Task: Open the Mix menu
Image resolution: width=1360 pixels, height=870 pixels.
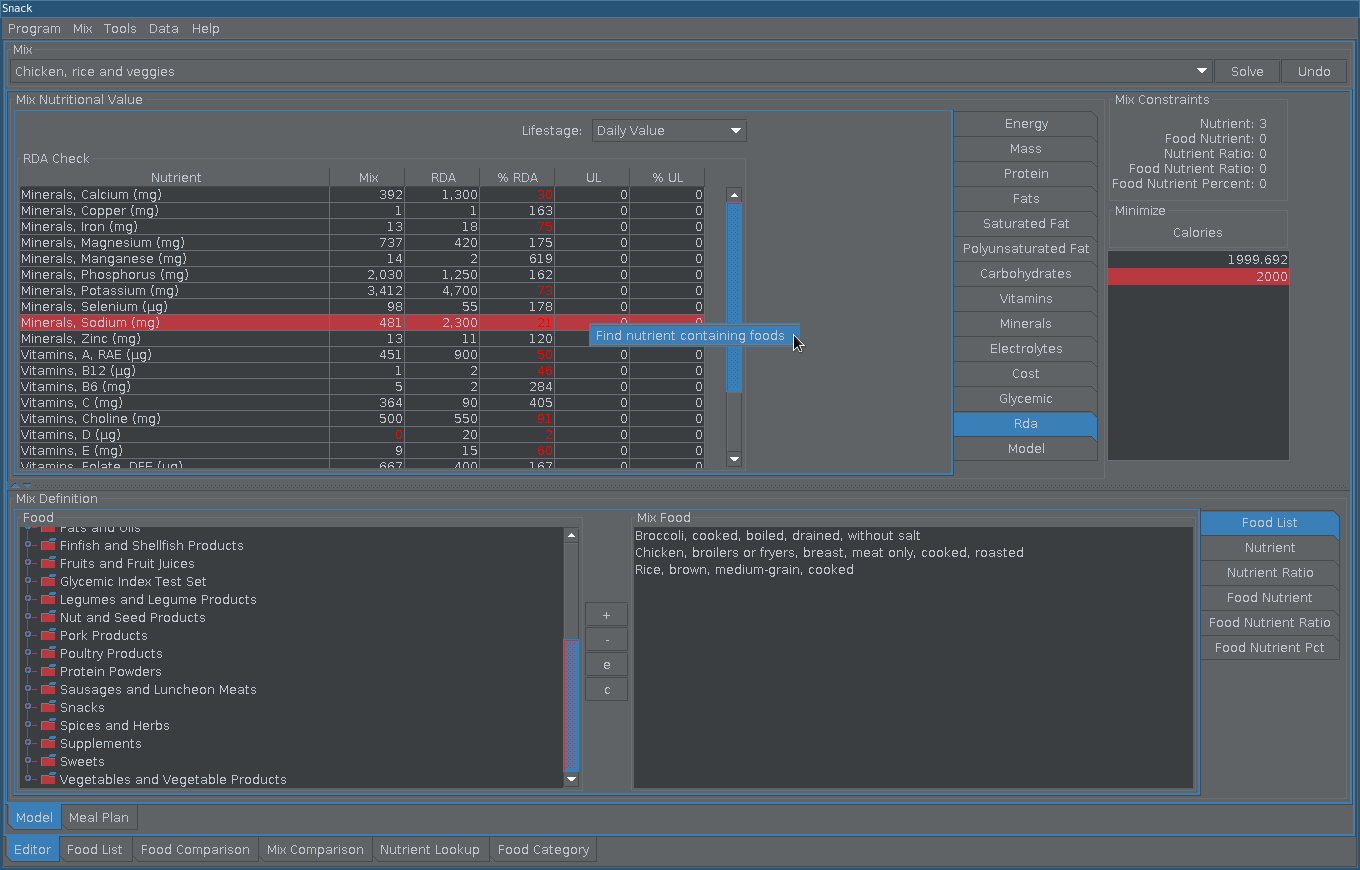Action: coord(82,29)
